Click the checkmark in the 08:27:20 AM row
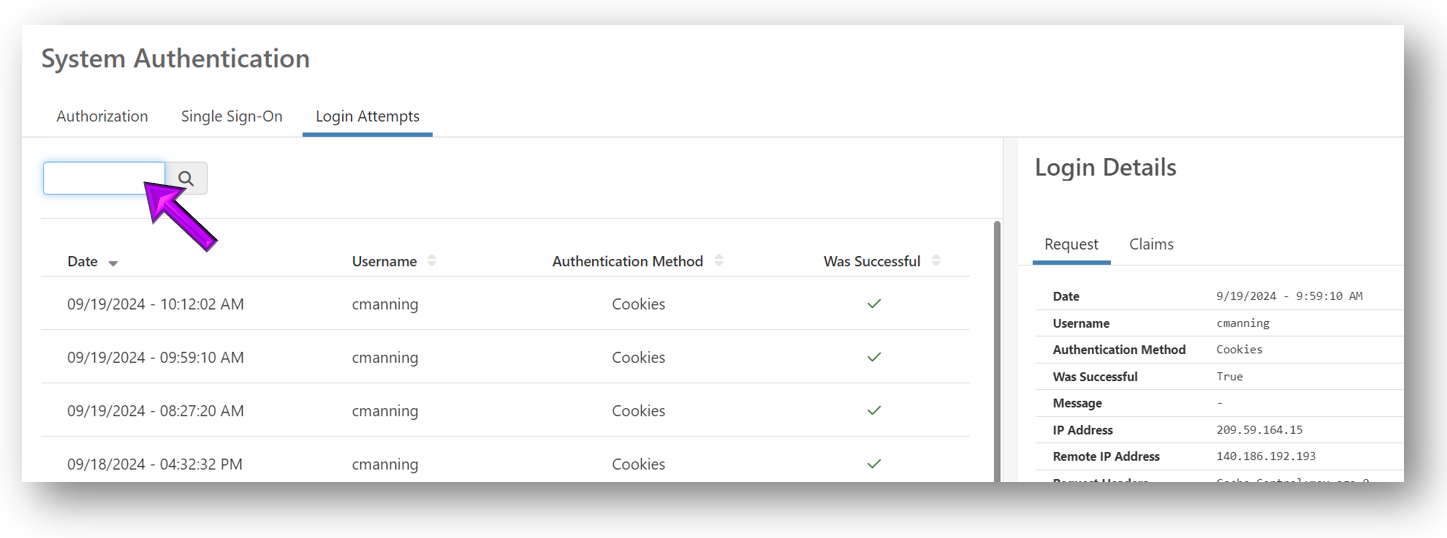 tap(874, 411)
